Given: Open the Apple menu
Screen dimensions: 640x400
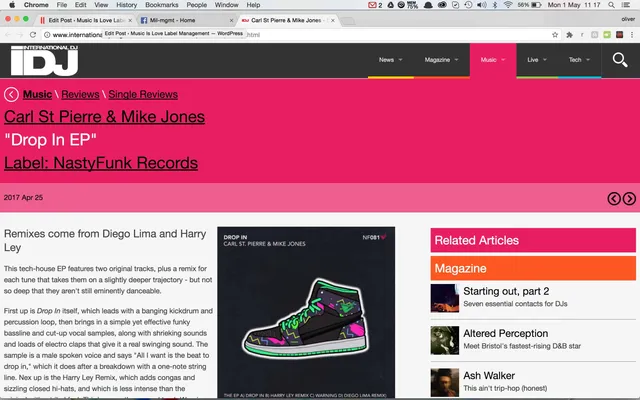Looking at the screenshot, I should pos(12,5).
